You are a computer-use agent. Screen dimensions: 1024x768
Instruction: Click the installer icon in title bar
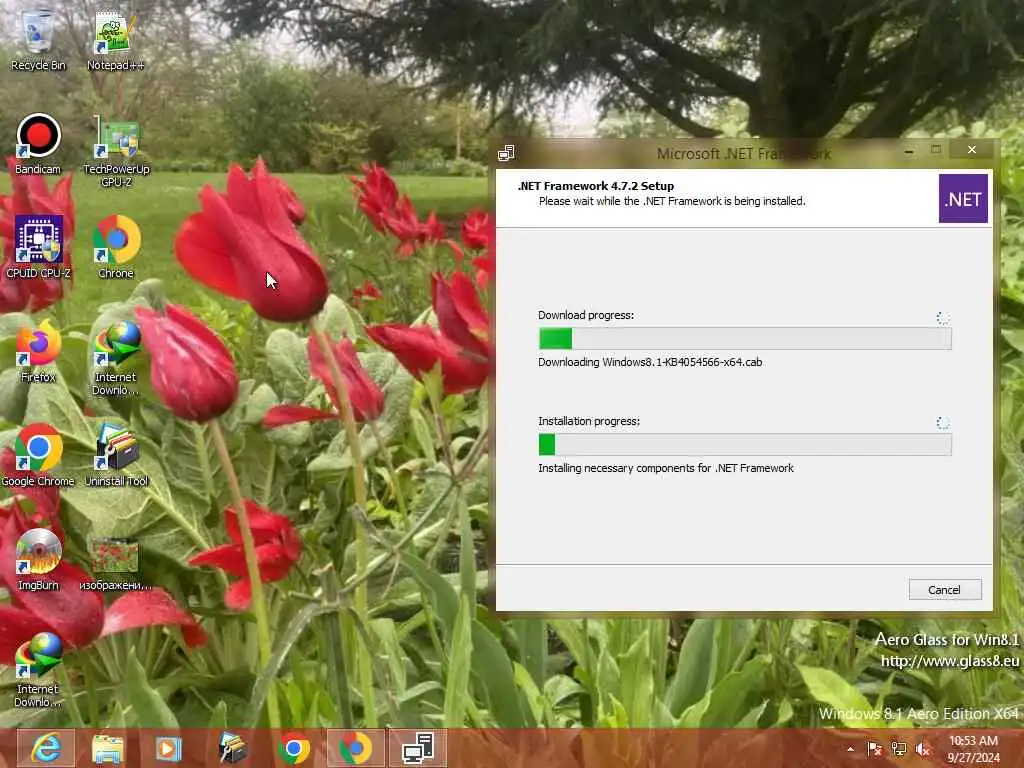(x=506, y=153)
